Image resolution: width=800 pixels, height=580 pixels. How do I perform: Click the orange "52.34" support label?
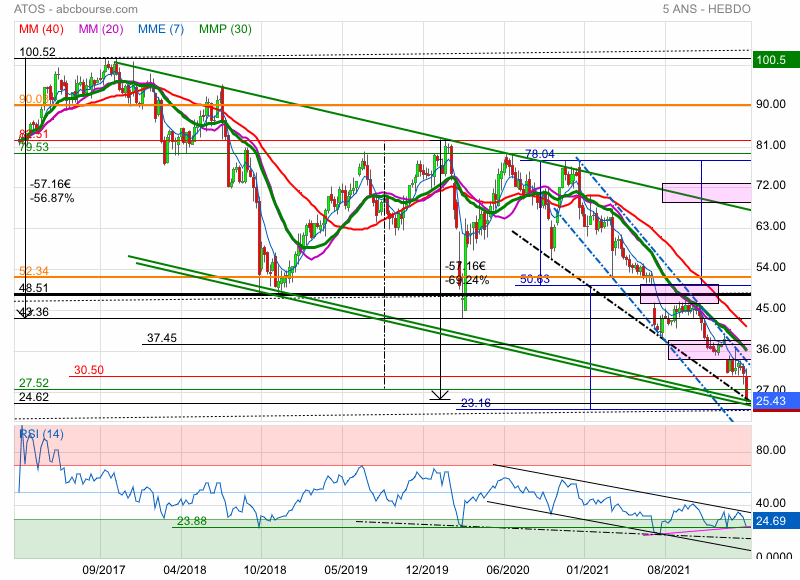34,271
